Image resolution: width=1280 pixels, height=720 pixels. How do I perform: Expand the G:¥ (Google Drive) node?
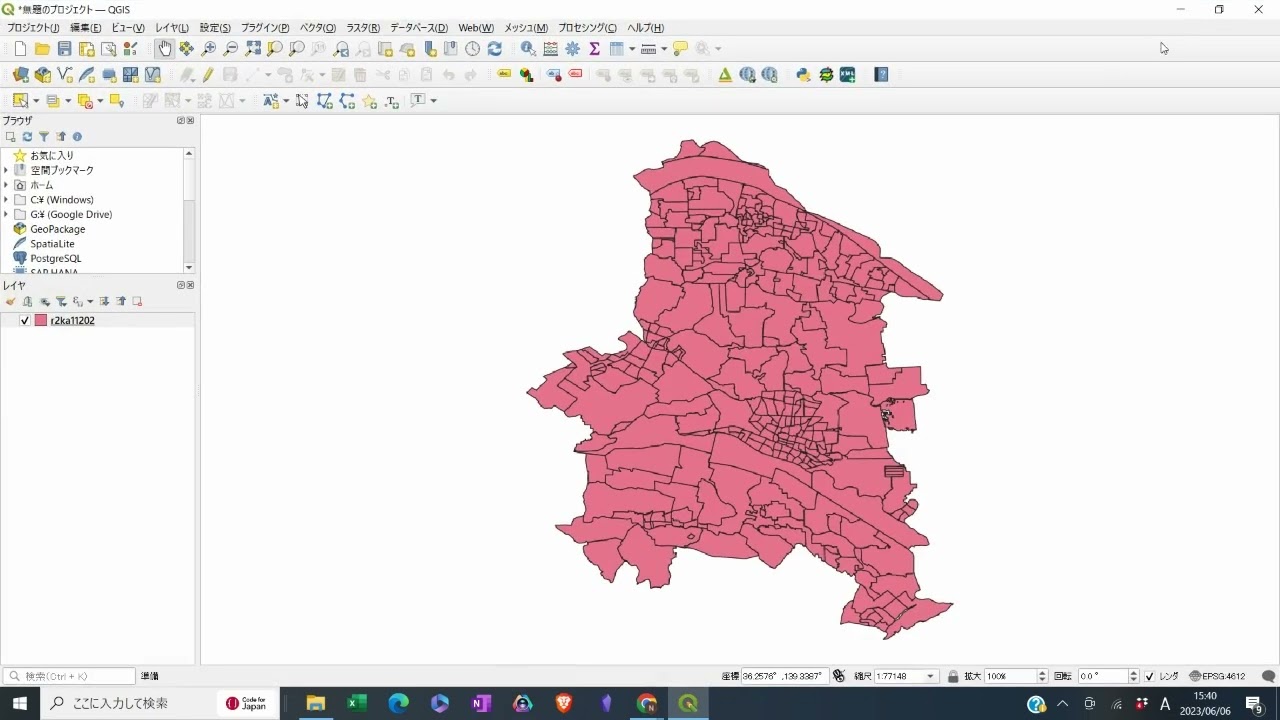coord(6,214)
